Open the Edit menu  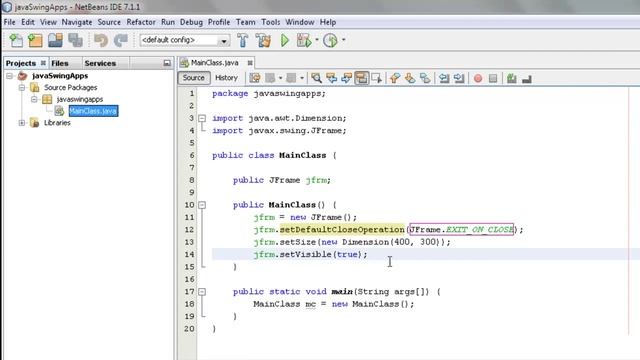[28, 22]
